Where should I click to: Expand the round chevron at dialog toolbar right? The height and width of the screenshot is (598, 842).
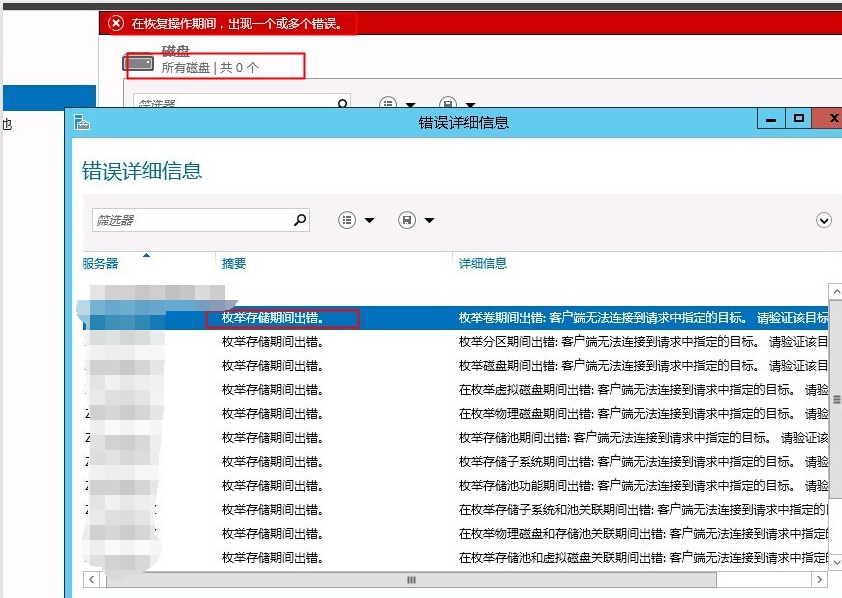[824, 220]
